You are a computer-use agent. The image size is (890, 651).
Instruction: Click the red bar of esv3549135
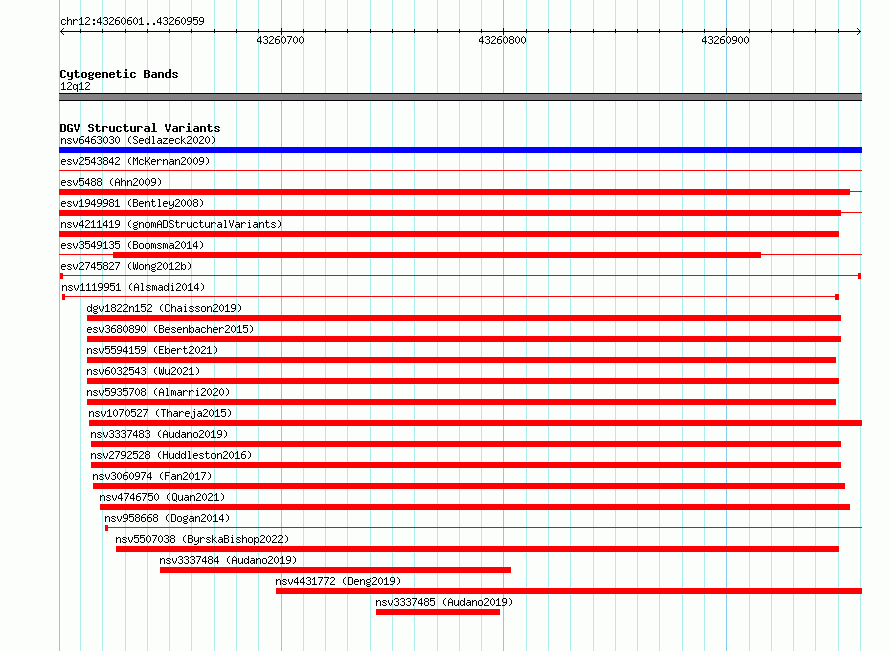pos(437,255)
